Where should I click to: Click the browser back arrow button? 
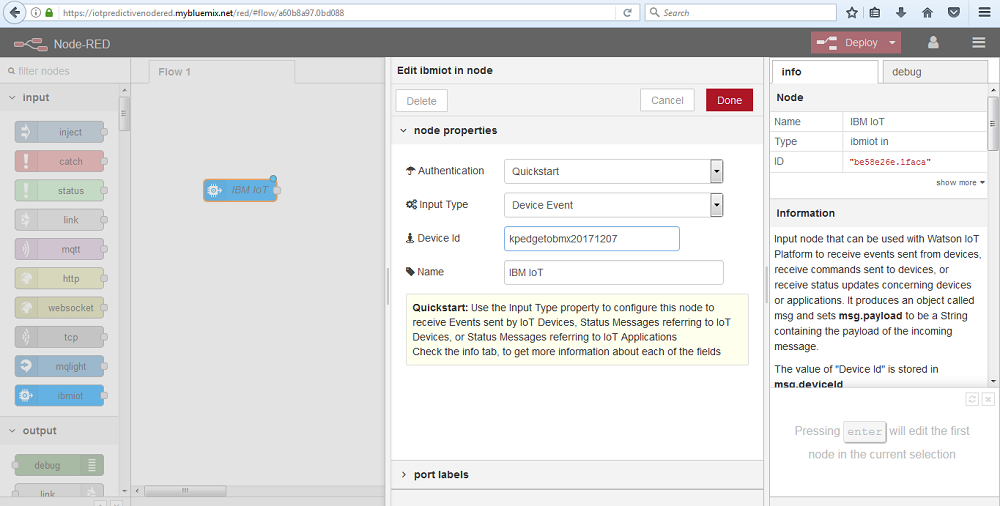[x=15, y=12]
